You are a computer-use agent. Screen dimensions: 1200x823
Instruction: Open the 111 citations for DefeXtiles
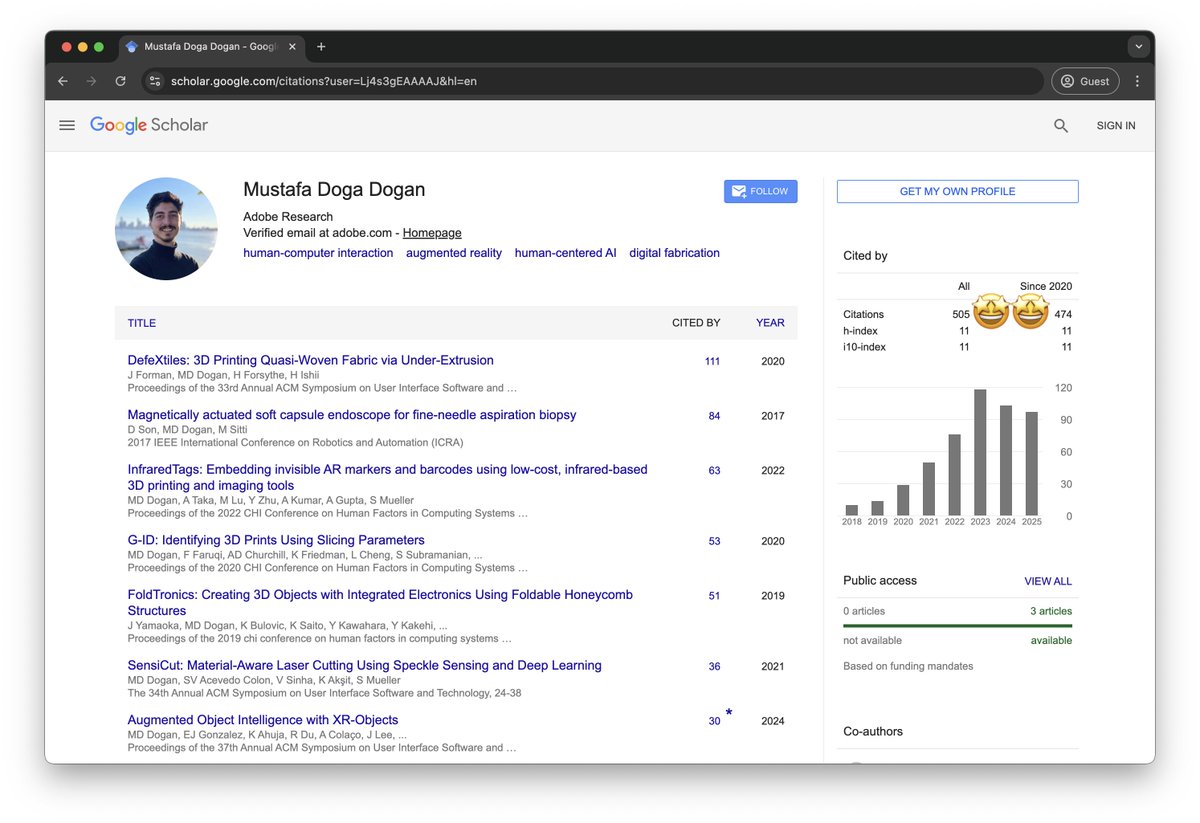point(712,362)
